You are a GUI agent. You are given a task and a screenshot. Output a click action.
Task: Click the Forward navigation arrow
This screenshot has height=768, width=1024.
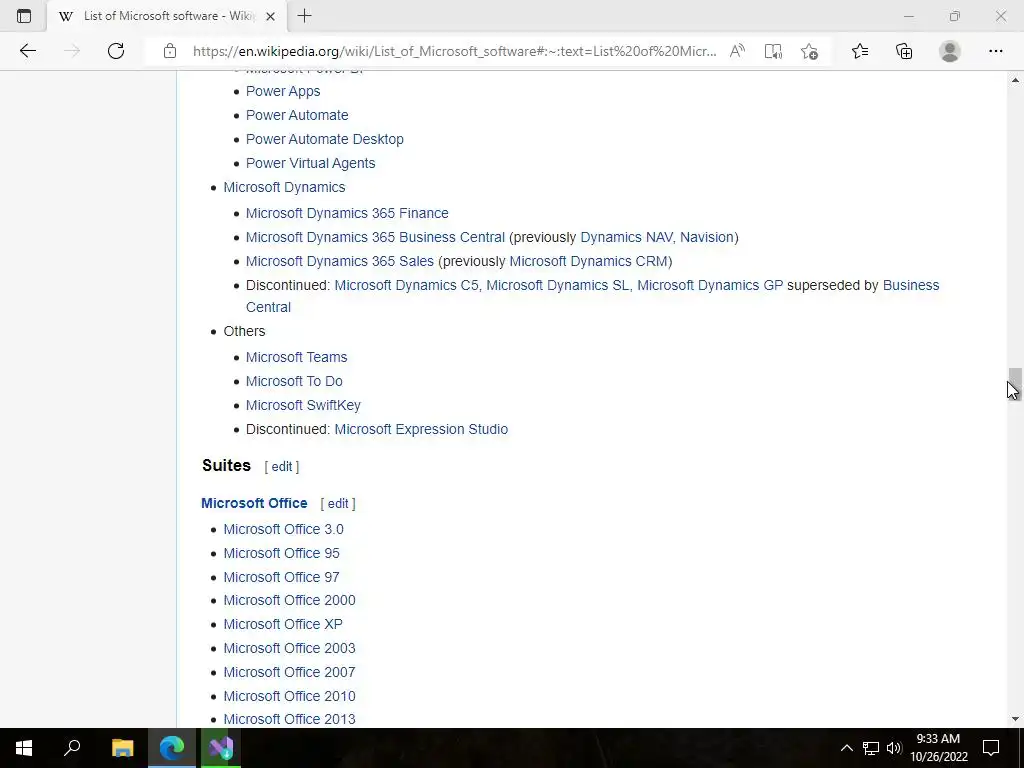[x=72, y=51]
